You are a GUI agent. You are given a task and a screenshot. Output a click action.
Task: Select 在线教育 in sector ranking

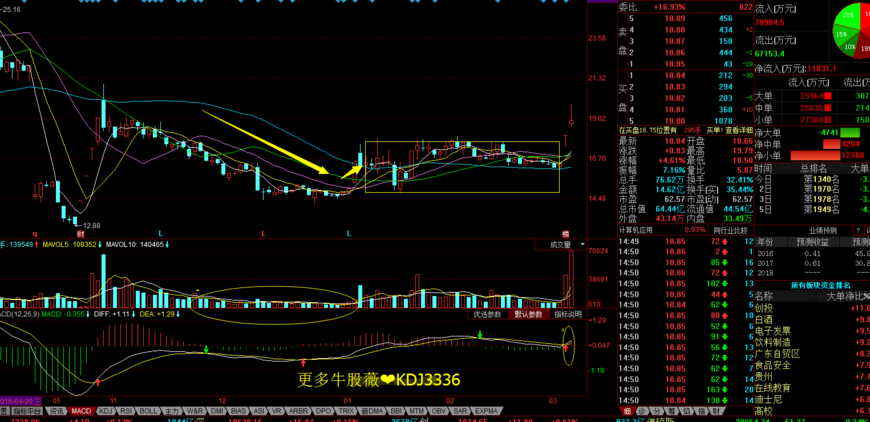point(773,388)
